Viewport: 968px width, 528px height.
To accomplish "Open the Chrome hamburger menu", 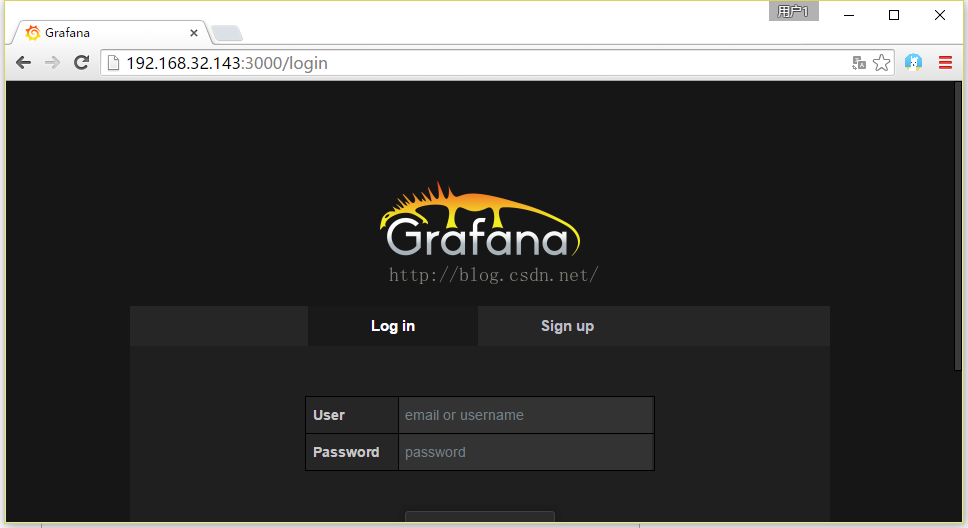I will pos(945,62).
